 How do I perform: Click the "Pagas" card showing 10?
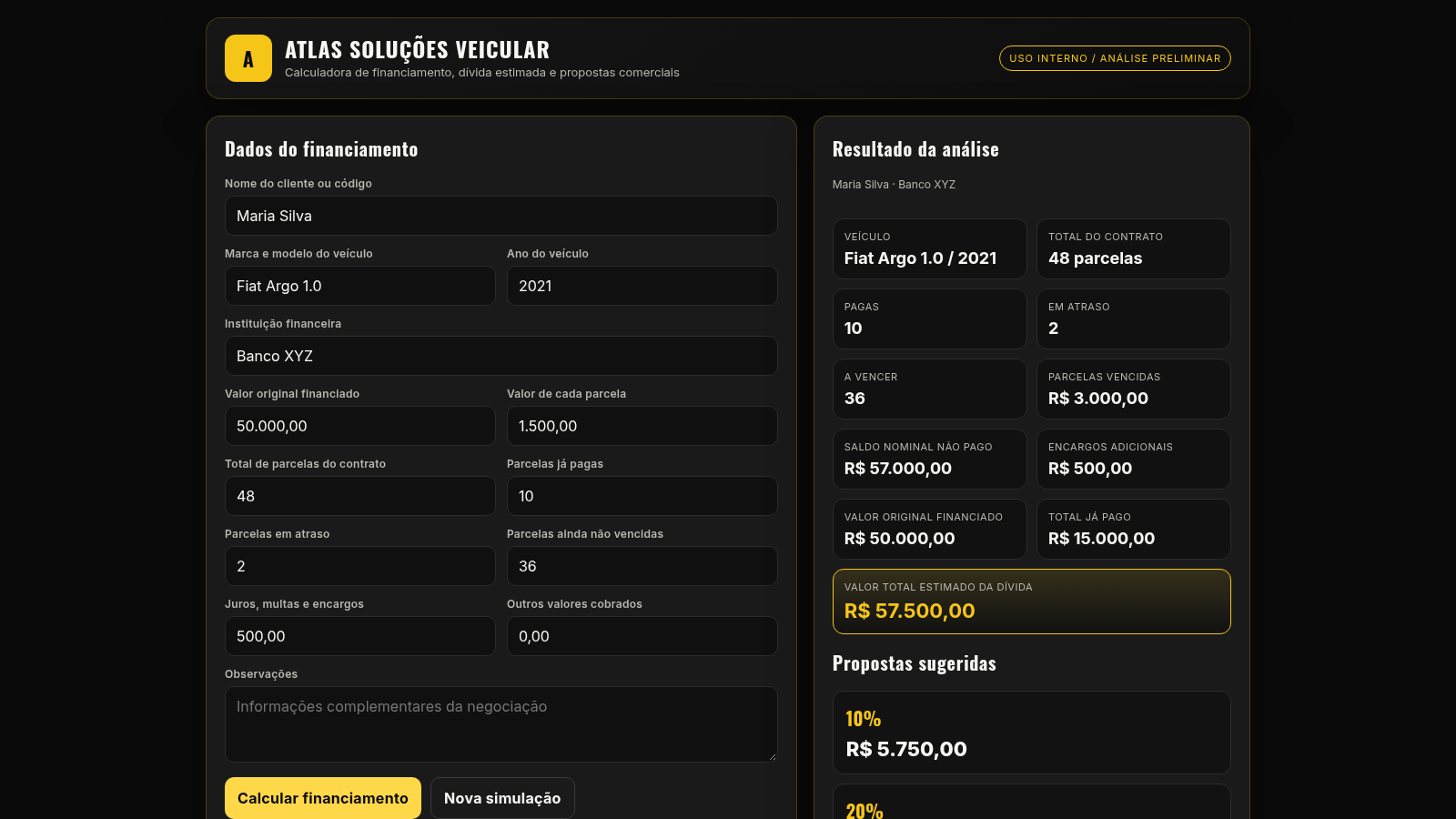[930, 318]
